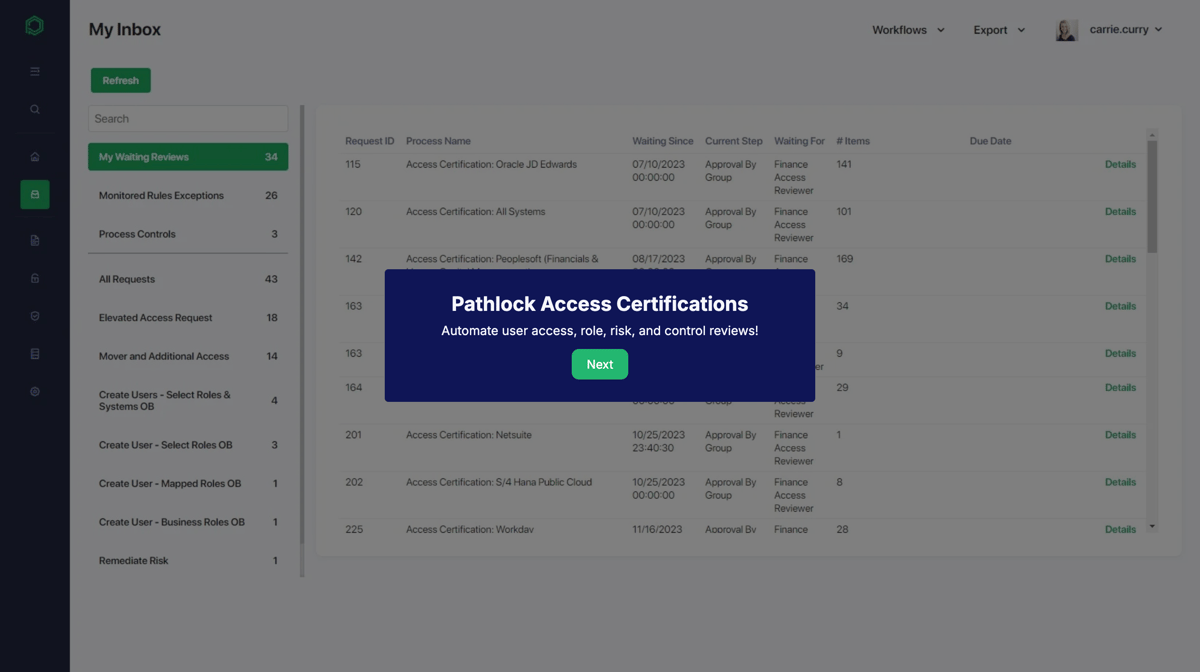Select Monitored Rules Exceptions category
1200x672 pixels.
click(188, 196)
